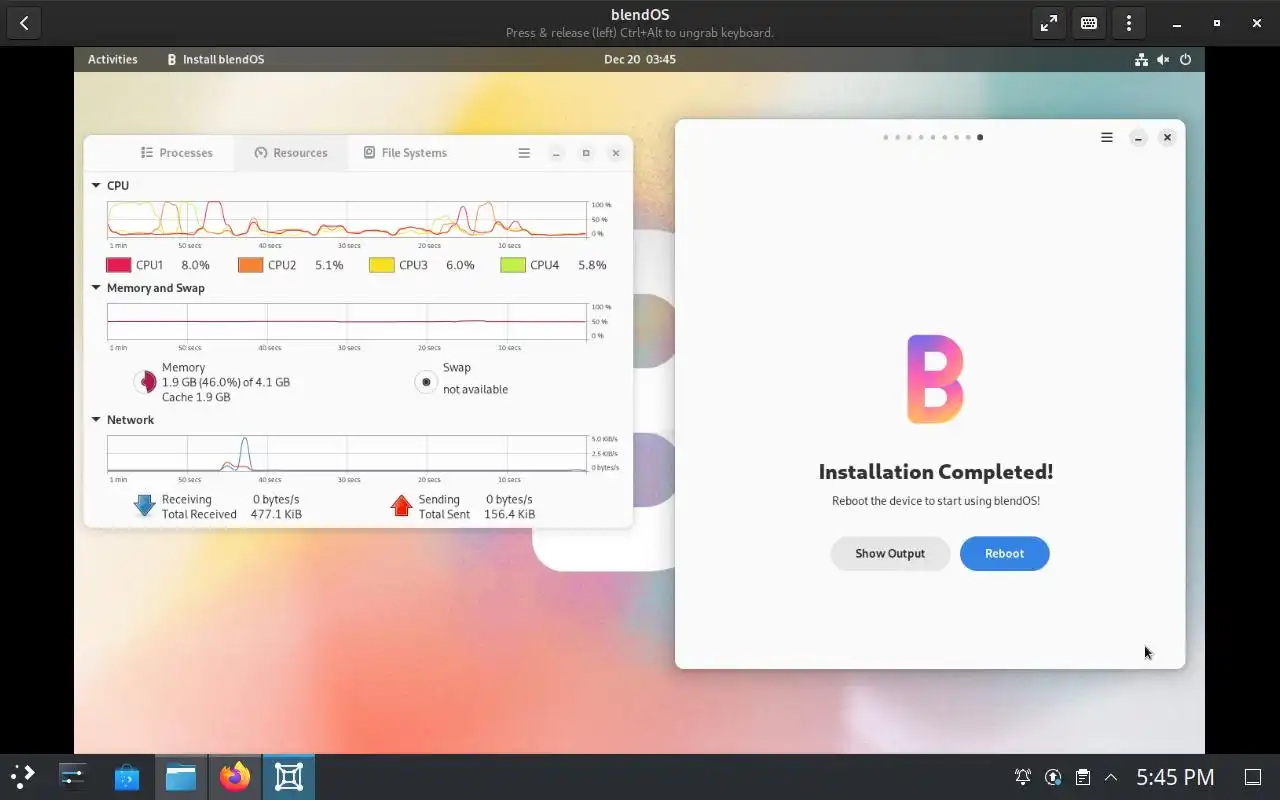The height and width of the screenshot is (800, 1280).
Task: Click the red Sending arrow icon
Action: coord(402,506)
